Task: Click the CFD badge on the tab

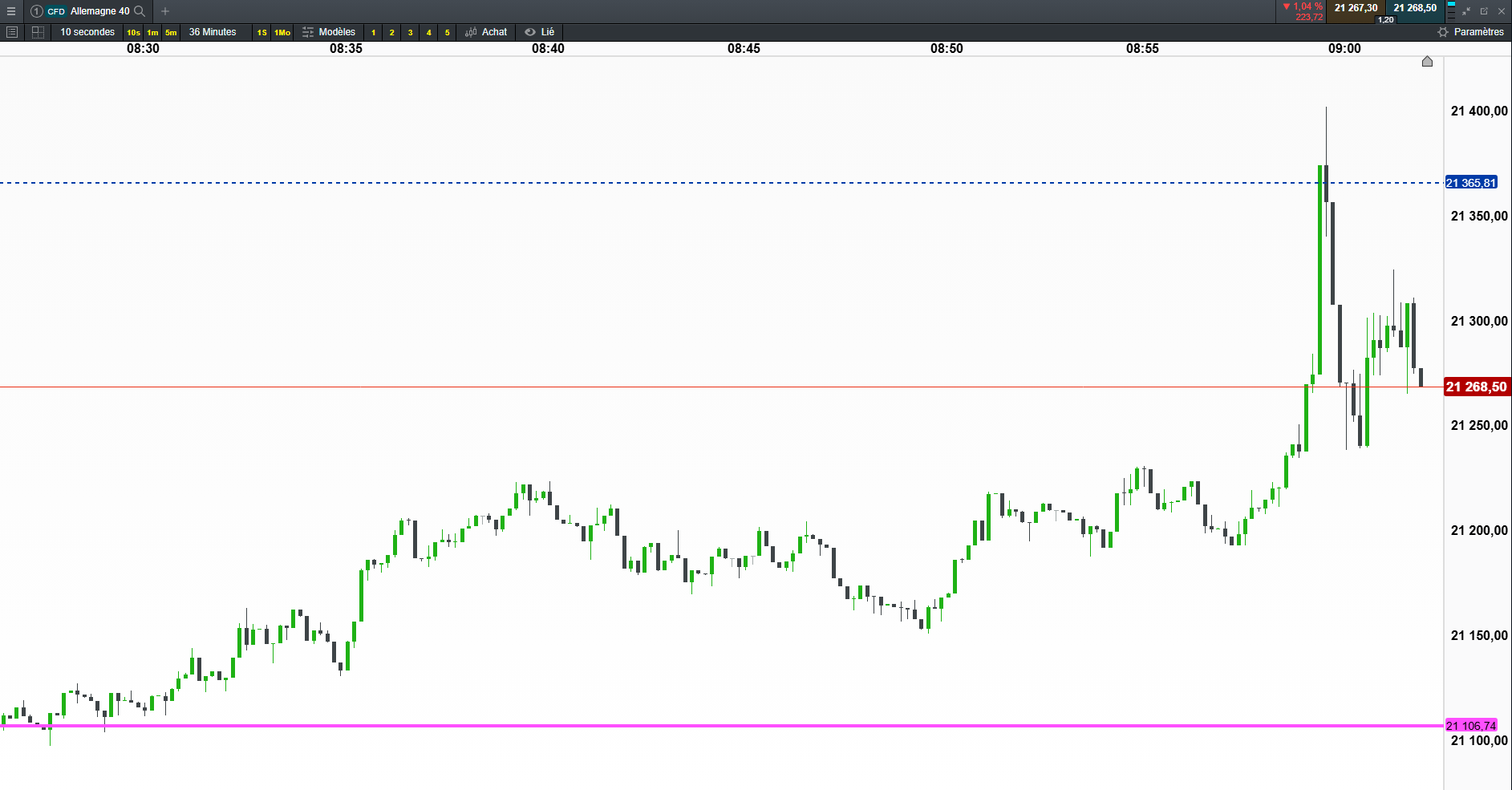Action: pos(56,11)
